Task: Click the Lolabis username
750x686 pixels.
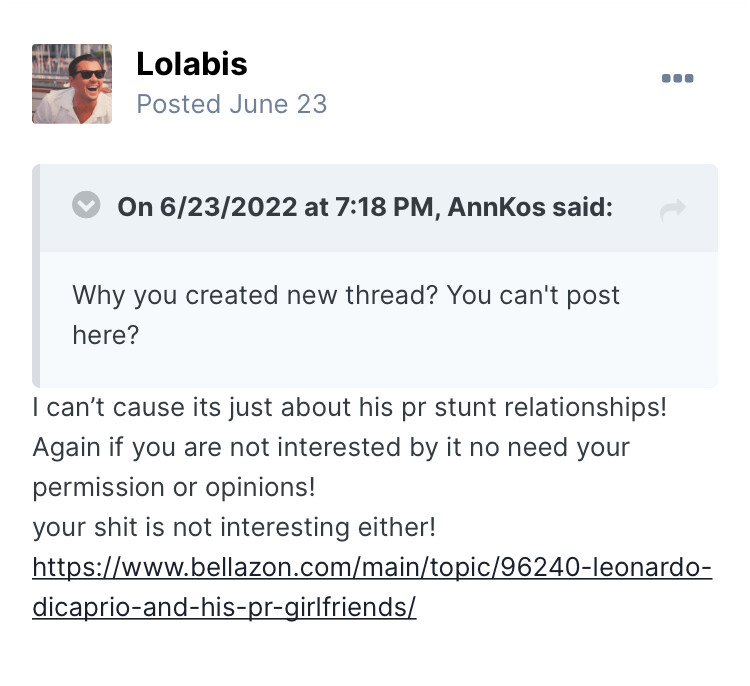Action: [x=191, y=64]
